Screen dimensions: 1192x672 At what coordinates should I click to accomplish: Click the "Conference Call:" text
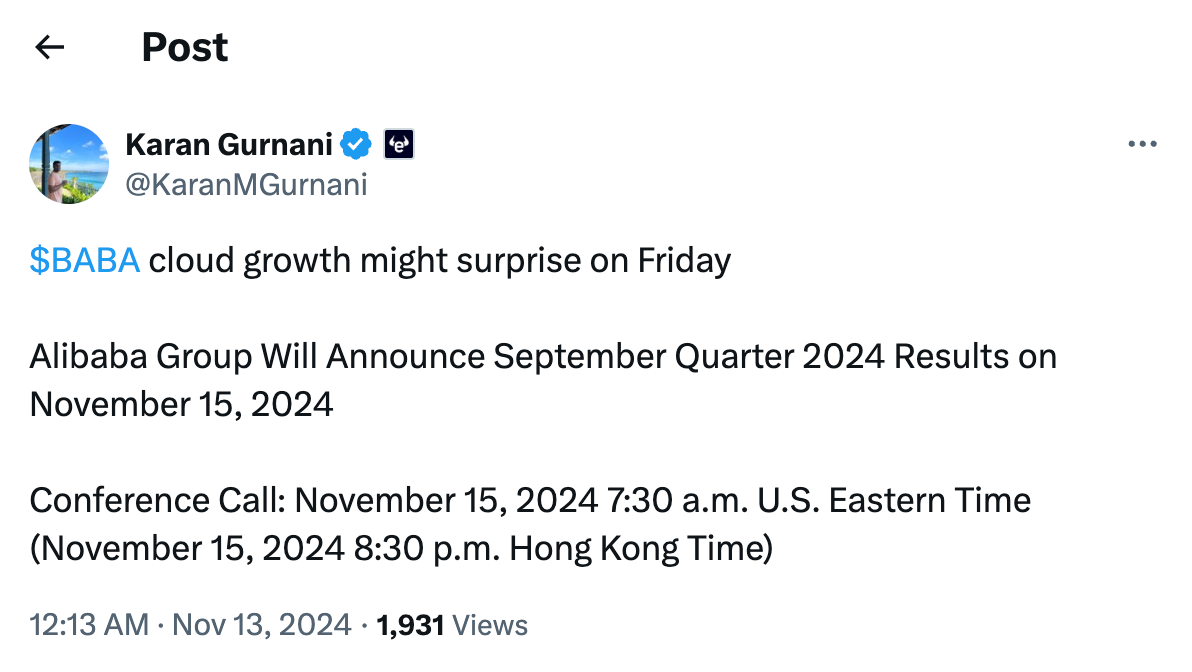[160, 500]
